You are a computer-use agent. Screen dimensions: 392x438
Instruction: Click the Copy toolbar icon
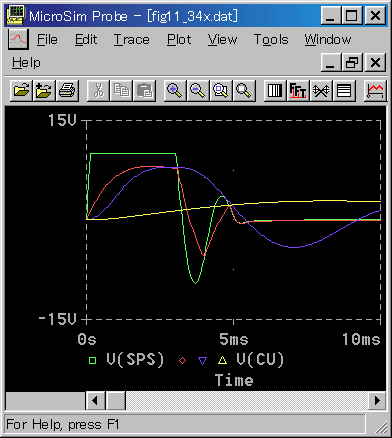121,90
